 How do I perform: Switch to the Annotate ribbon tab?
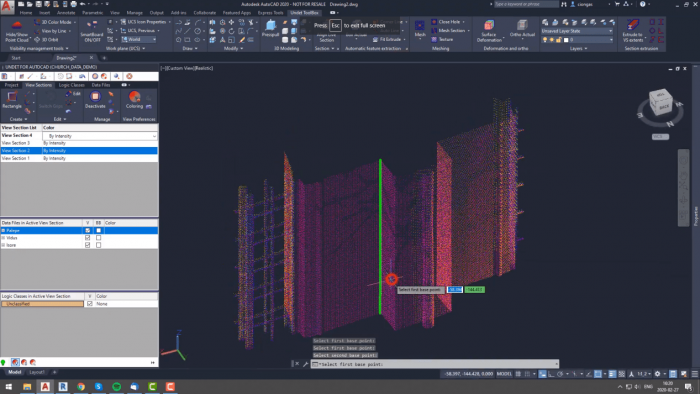[66, 13]
